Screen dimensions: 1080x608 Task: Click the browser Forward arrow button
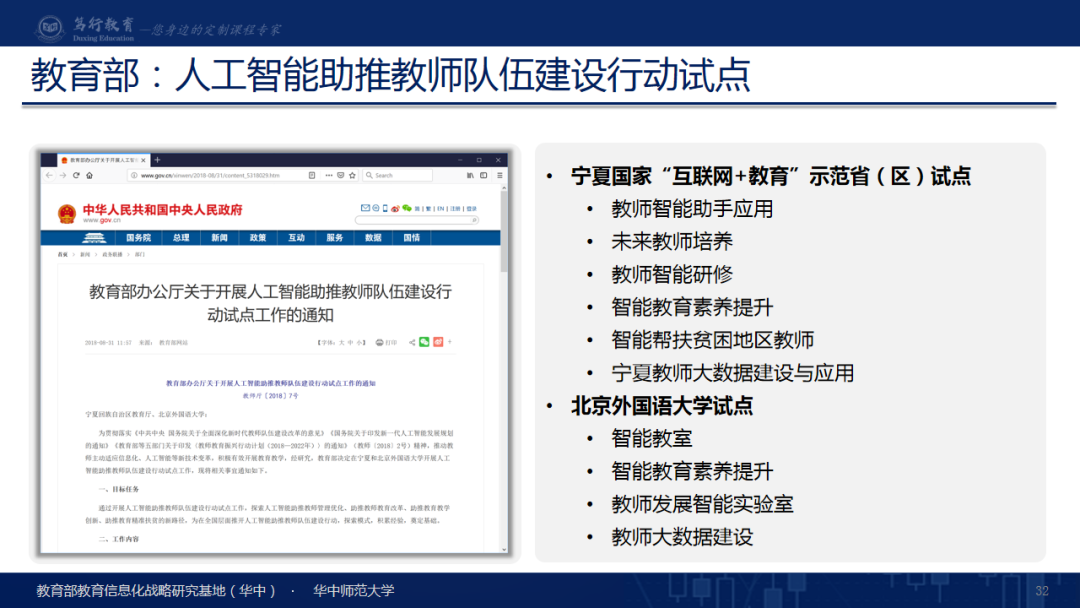63,176
